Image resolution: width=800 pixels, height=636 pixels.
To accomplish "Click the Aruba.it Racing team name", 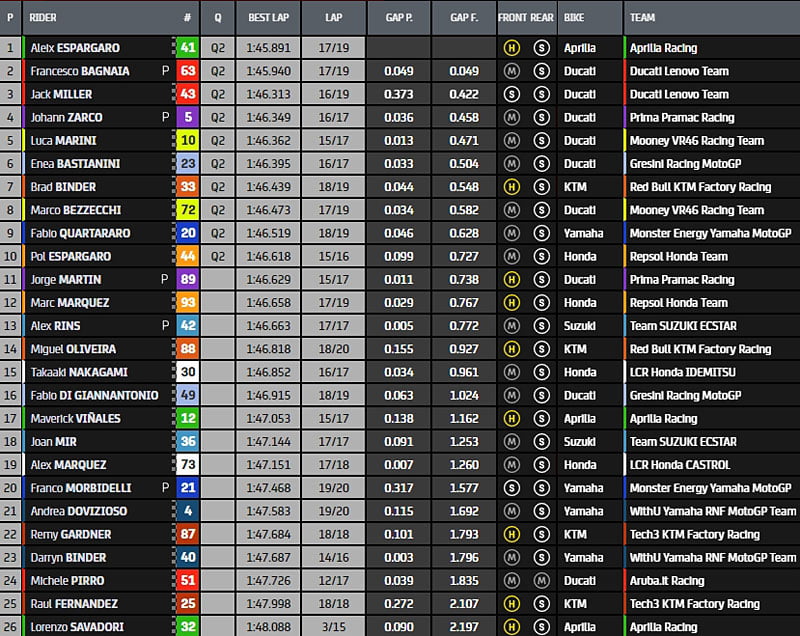I will coord(667,581).
